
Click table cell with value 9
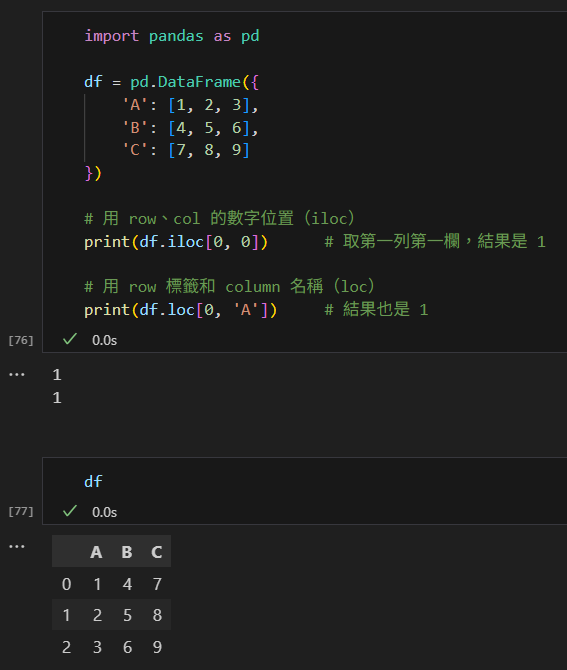(157, 647)
